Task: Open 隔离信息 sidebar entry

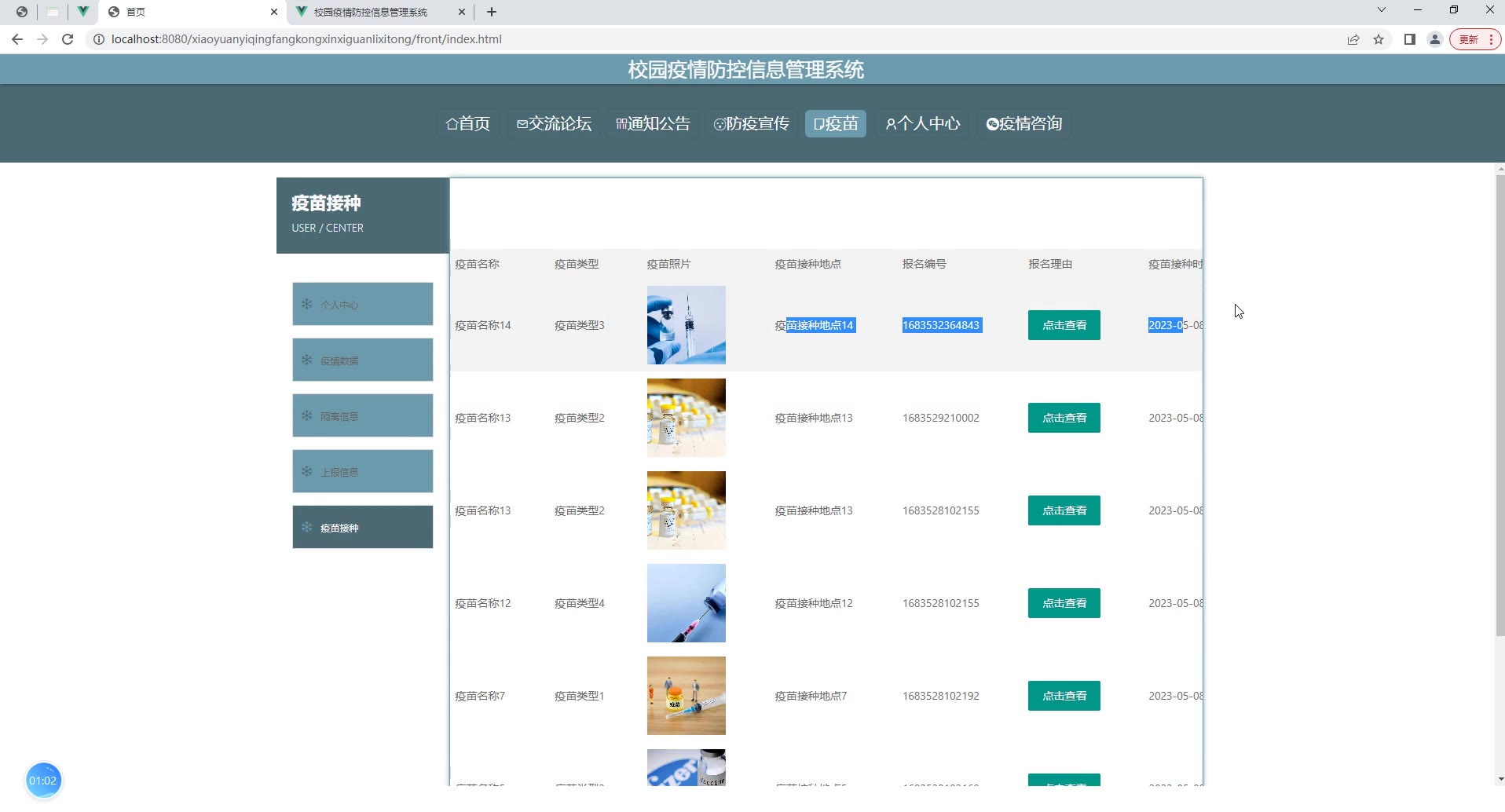Action: (x=363, y=415)
